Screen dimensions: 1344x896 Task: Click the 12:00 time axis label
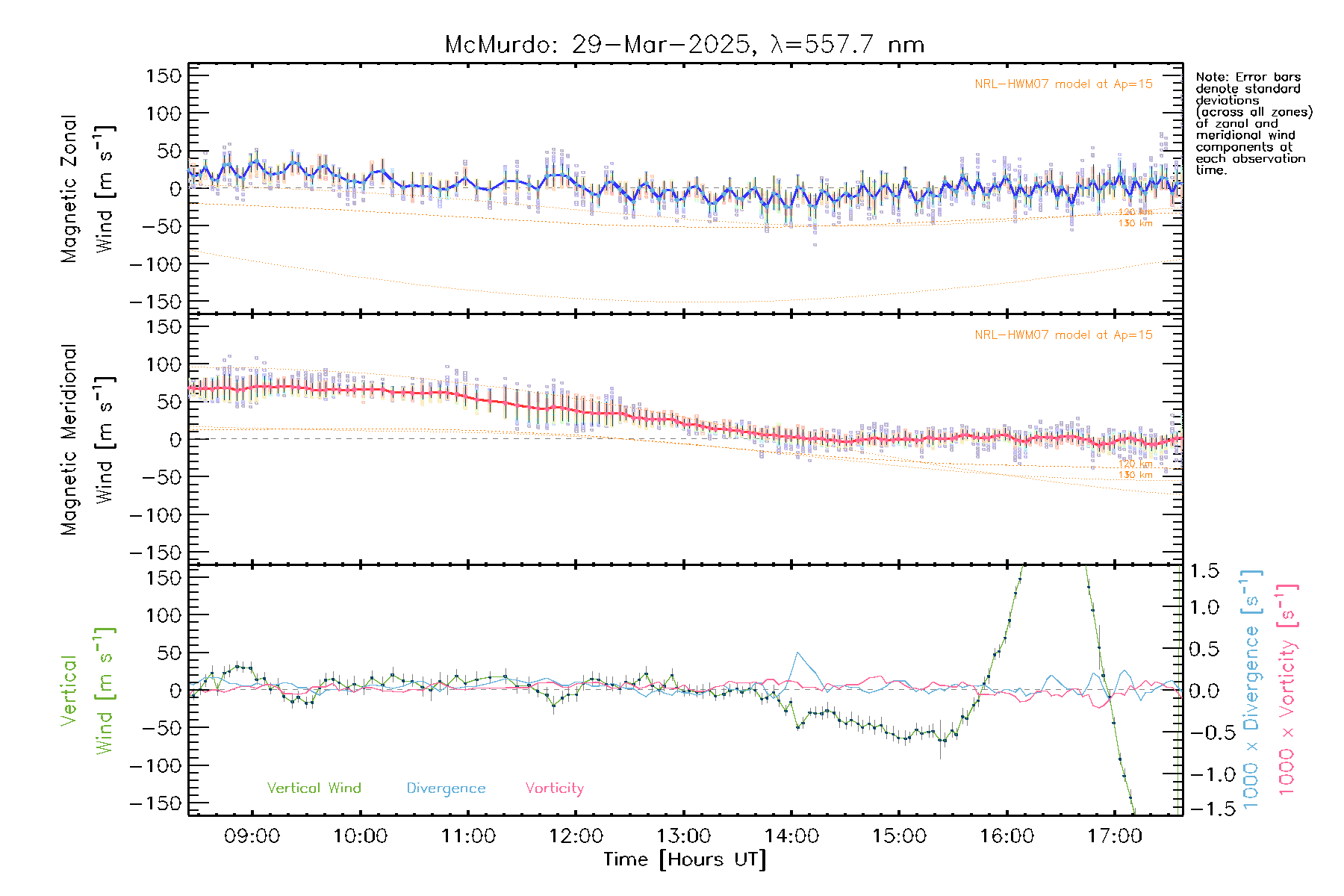tap(576, 836)
